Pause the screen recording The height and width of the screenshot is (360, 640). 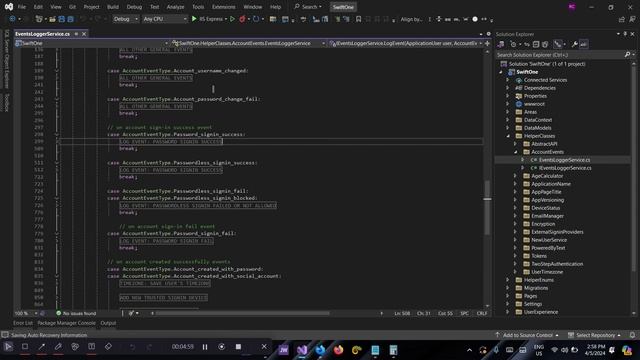pyautogui.click(x=205, y=347)
